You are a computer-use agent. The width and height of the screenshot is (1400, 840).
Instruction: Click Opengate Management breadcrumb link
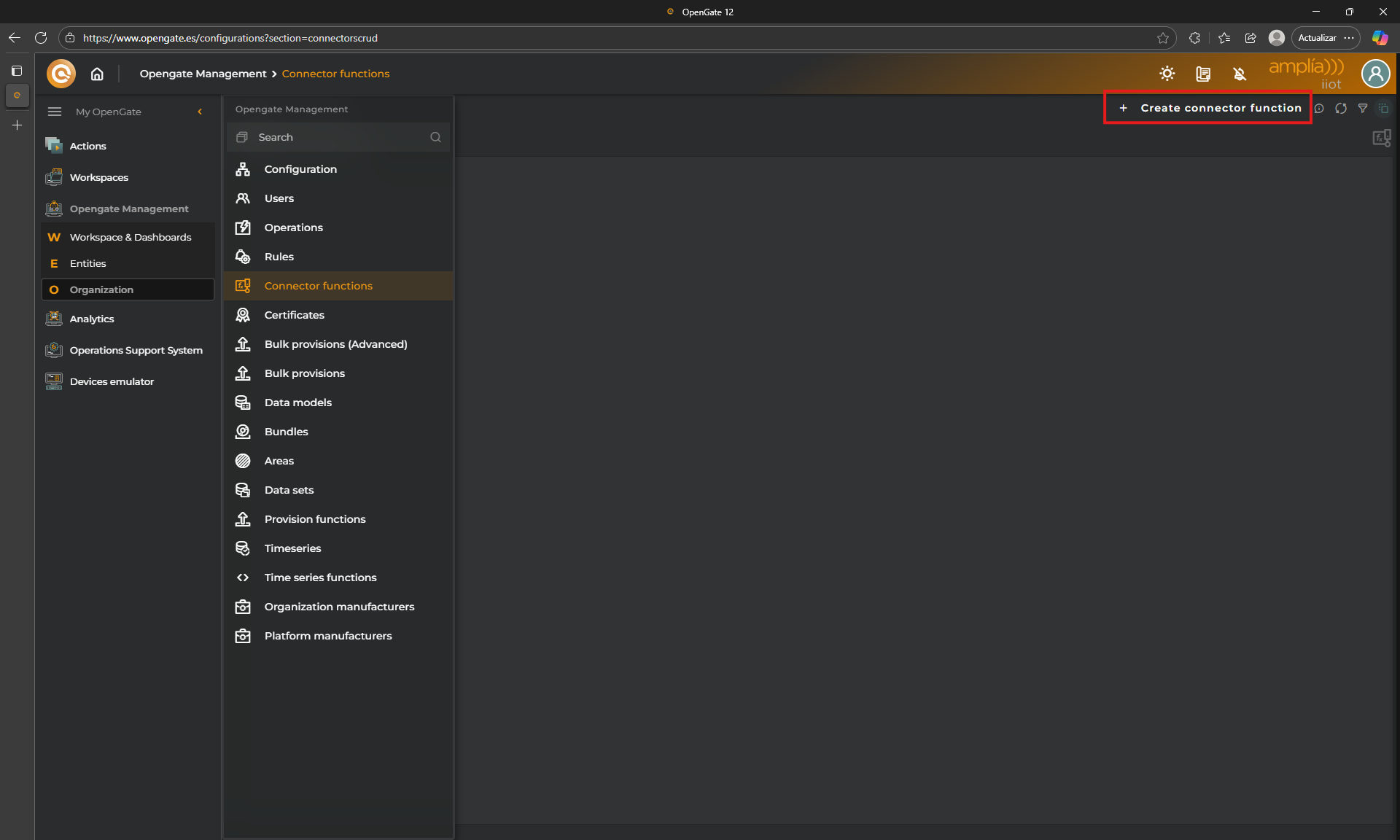pyautogui.click(x=203, y=74)
